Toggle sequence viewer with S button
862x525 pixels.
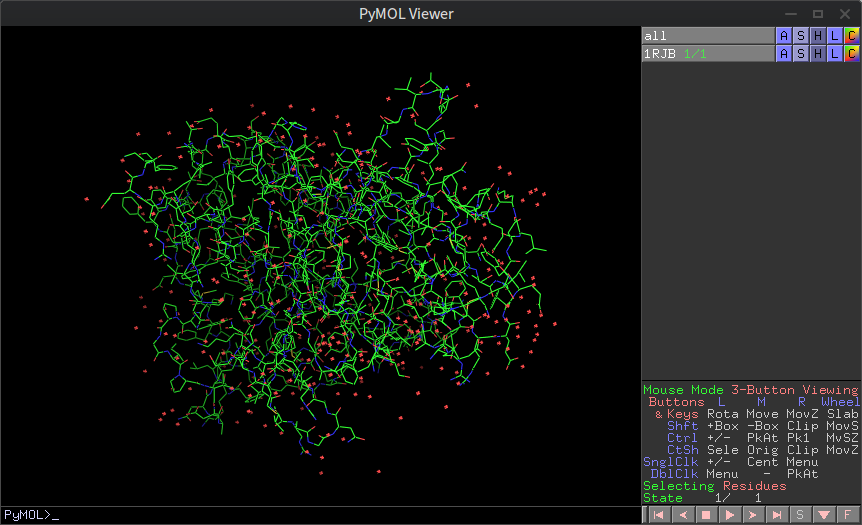pyautogui.click(x=800, y=515)
